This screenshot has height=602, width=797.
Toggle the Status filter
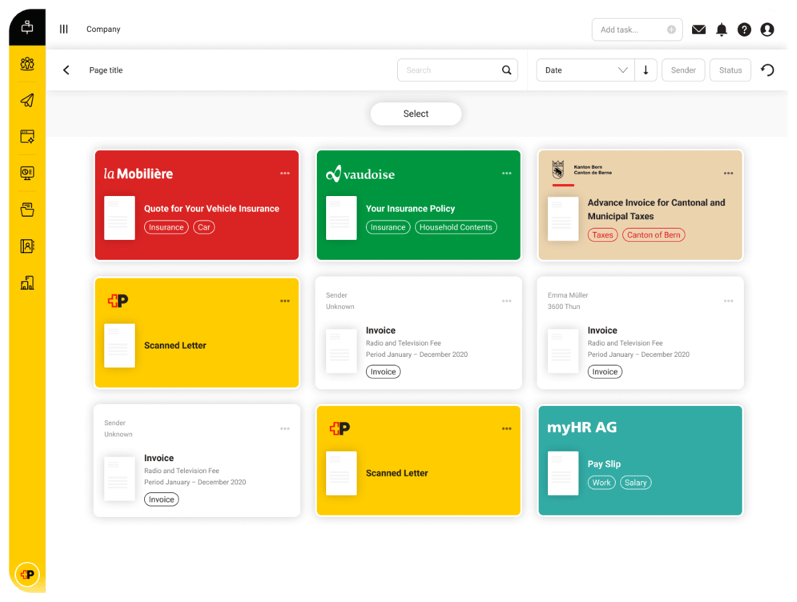(730, 70)
